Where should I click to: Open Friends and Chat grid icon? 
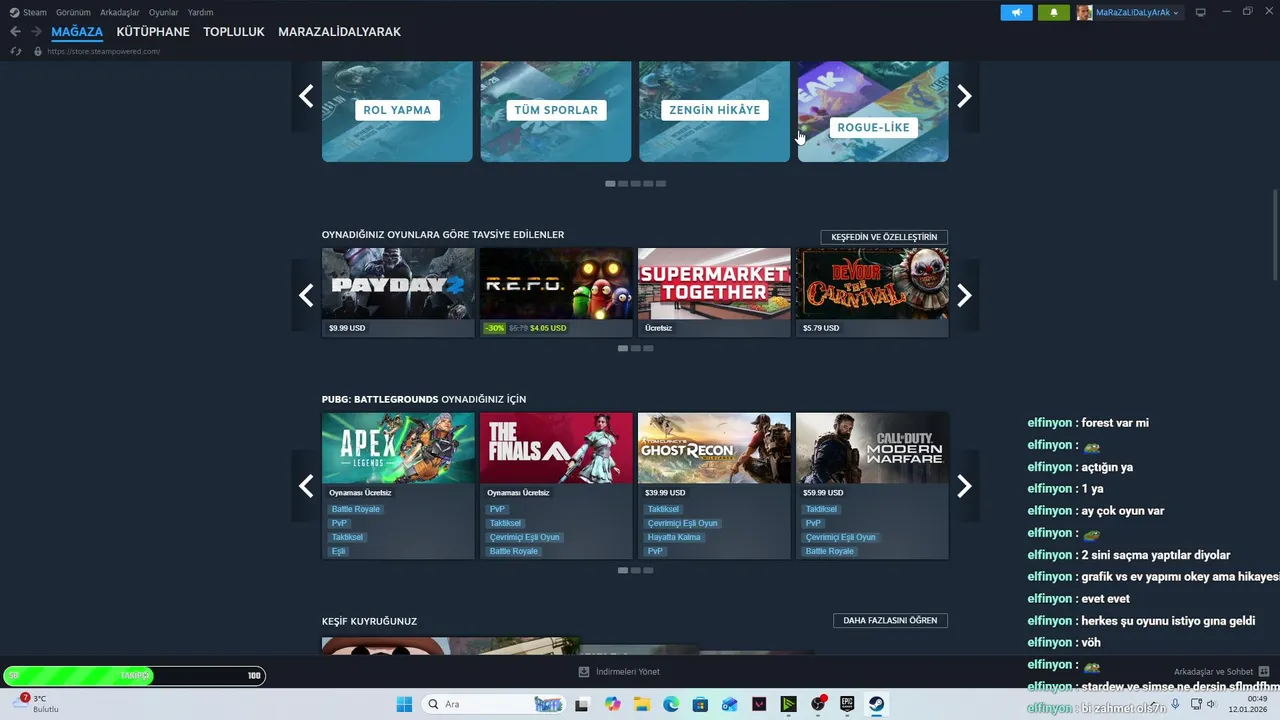(1264, 671)
